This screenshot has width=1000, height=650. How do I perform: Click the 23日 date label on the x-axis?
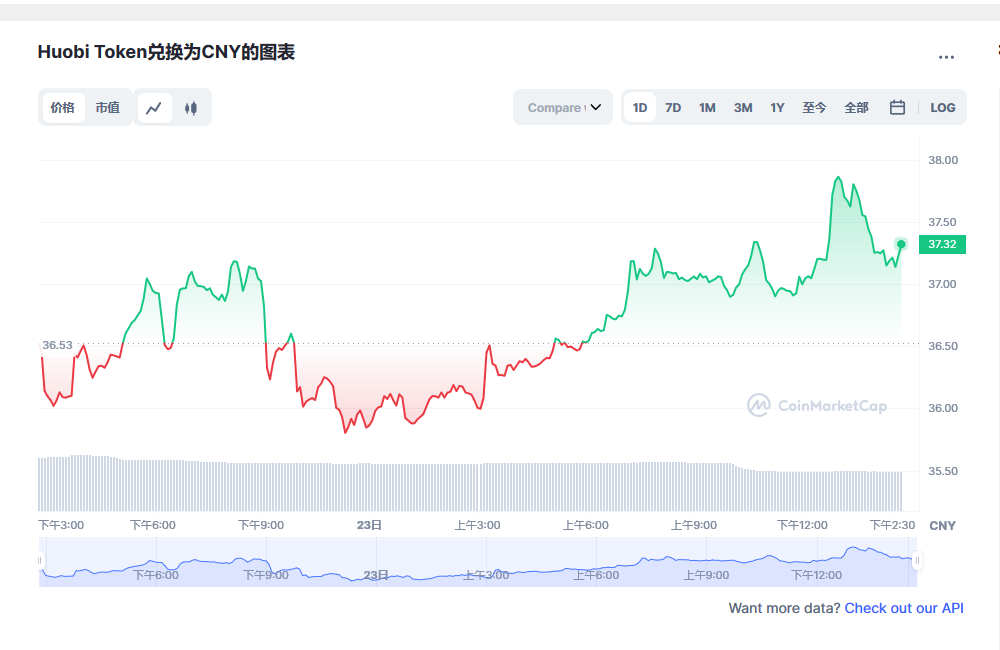pos(369,525)
